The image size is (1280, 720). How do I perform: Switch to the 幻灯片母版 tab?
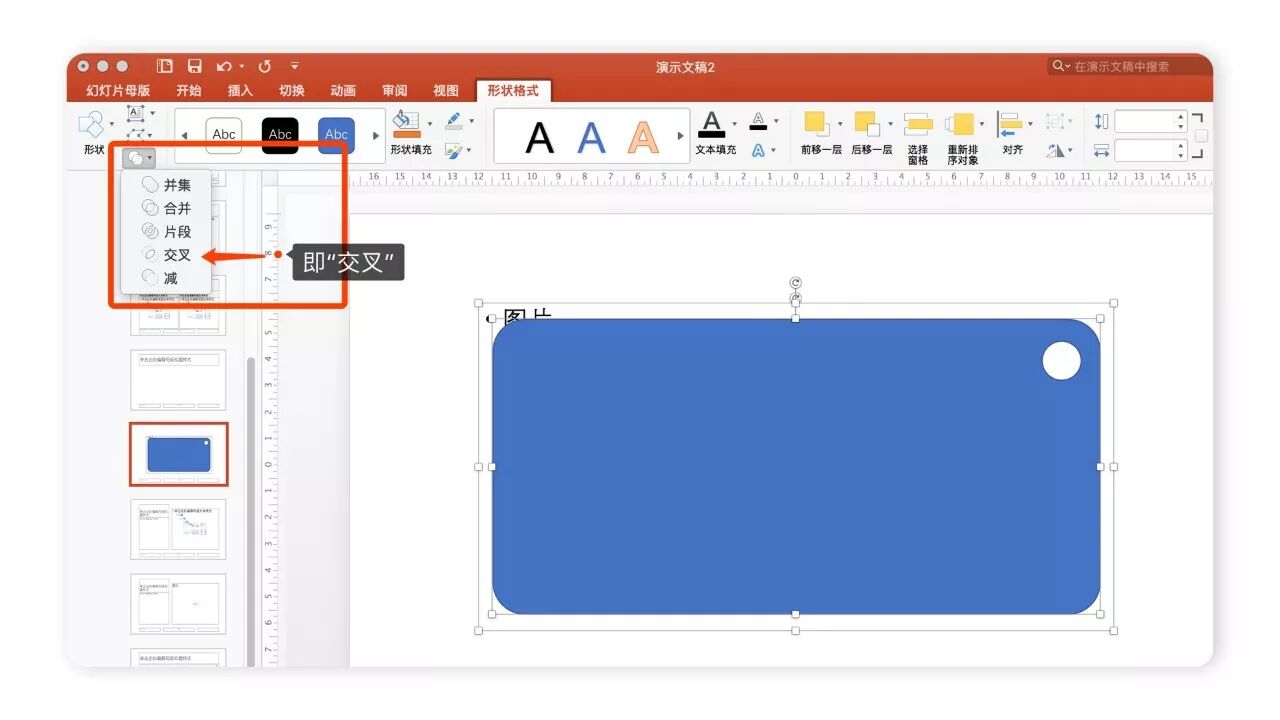coord(117,90)
